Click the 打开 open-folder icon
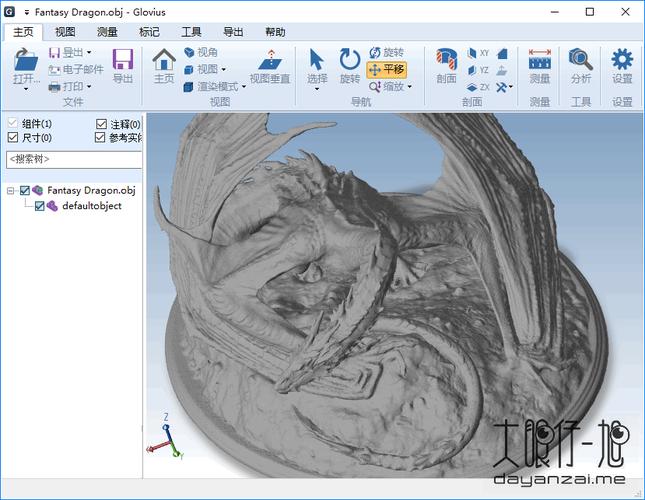 (x=26, y=60)
